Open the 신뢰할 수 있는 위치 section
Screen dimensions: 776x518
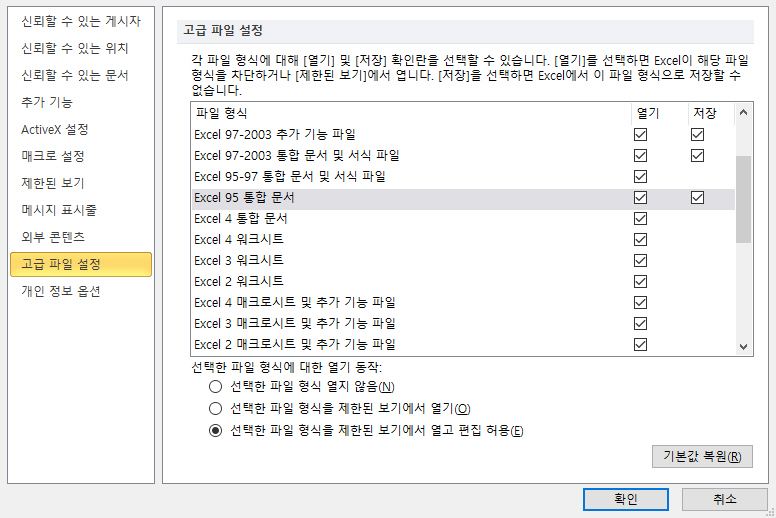click(81, 48)
